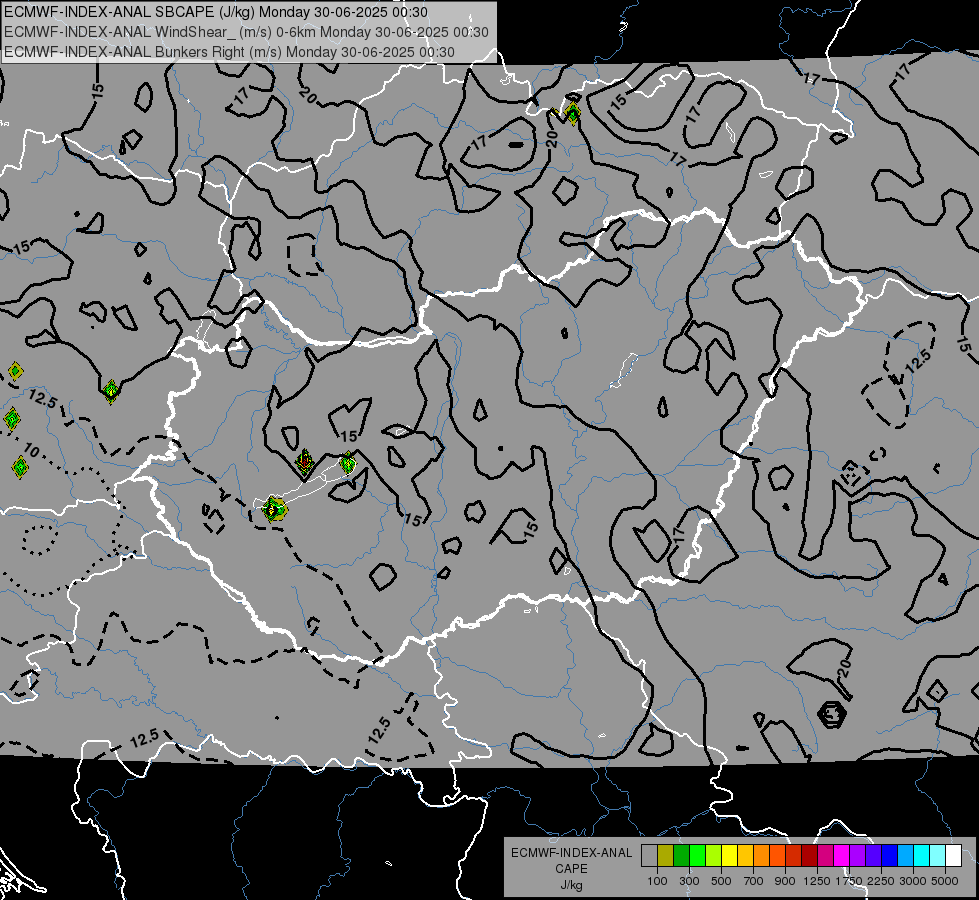979x900 pixels.
Task: Click the 300 legend value
Action: [689, 881]
